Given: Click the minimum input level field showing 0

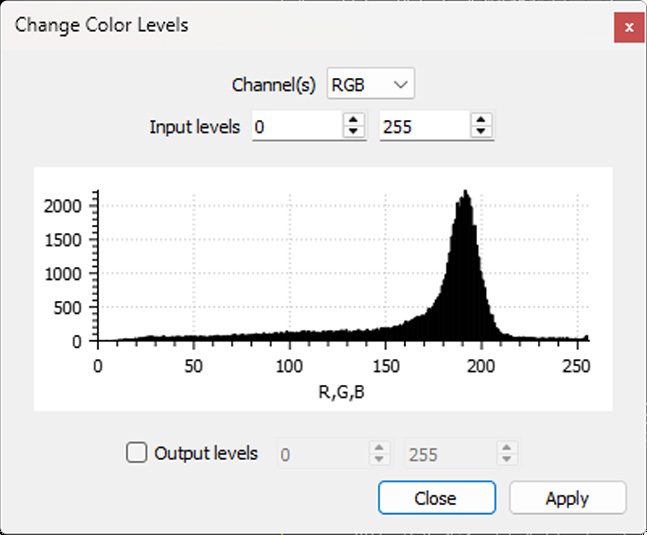Looking at the screenshot, I should [296, 127].
